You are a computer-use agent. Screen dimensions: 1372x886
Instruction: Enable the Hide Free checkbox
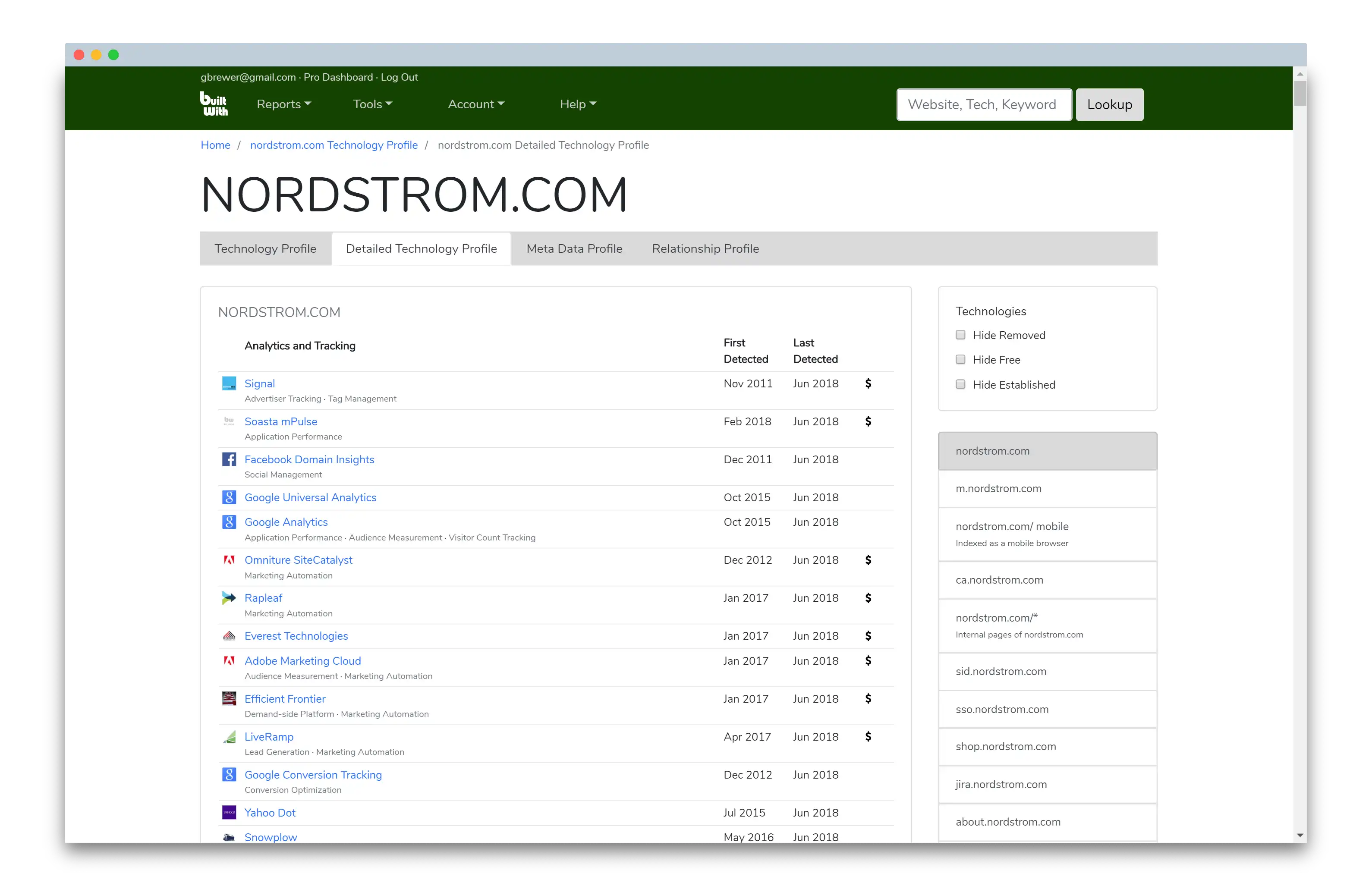(x=960, y=360)
